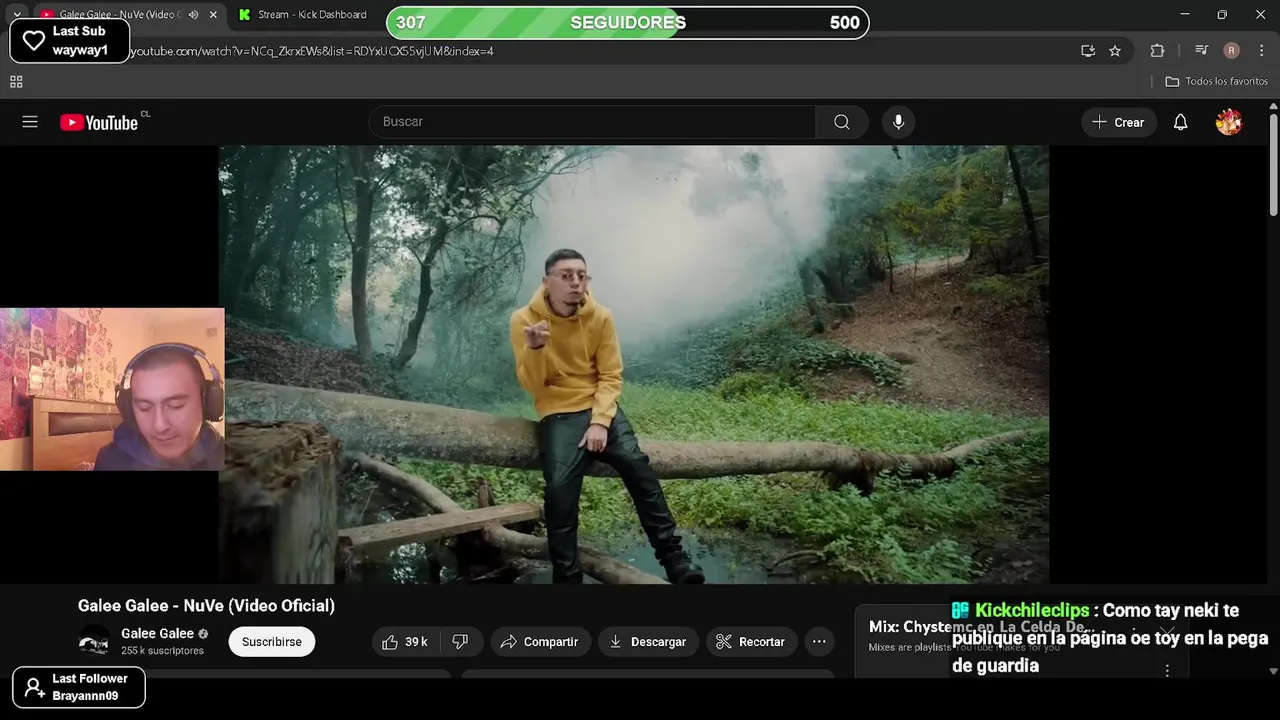
Task: Start voice search with microphone icon
Action: (898, 122)
